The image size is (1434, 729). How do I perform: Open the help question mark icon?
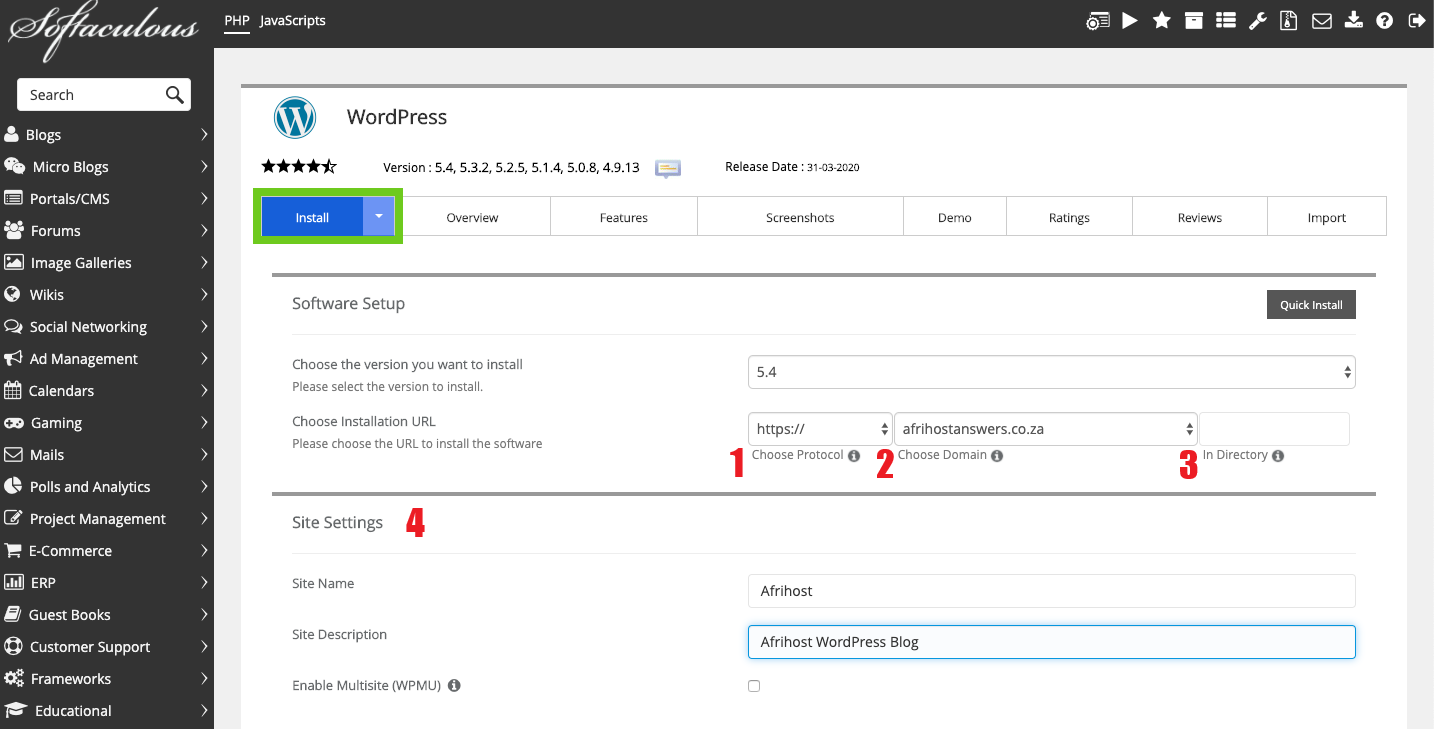[x=1384, y=20]
